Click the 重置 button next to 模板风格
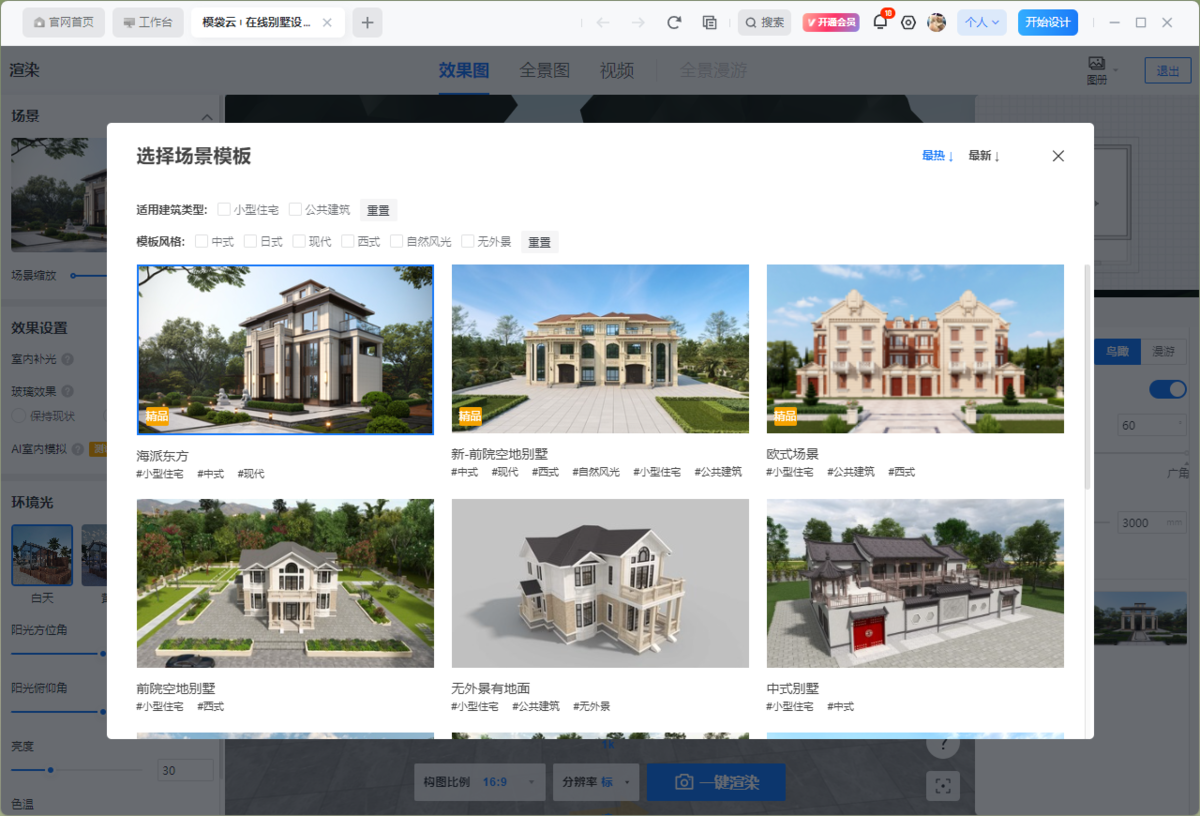 [539, 241]
